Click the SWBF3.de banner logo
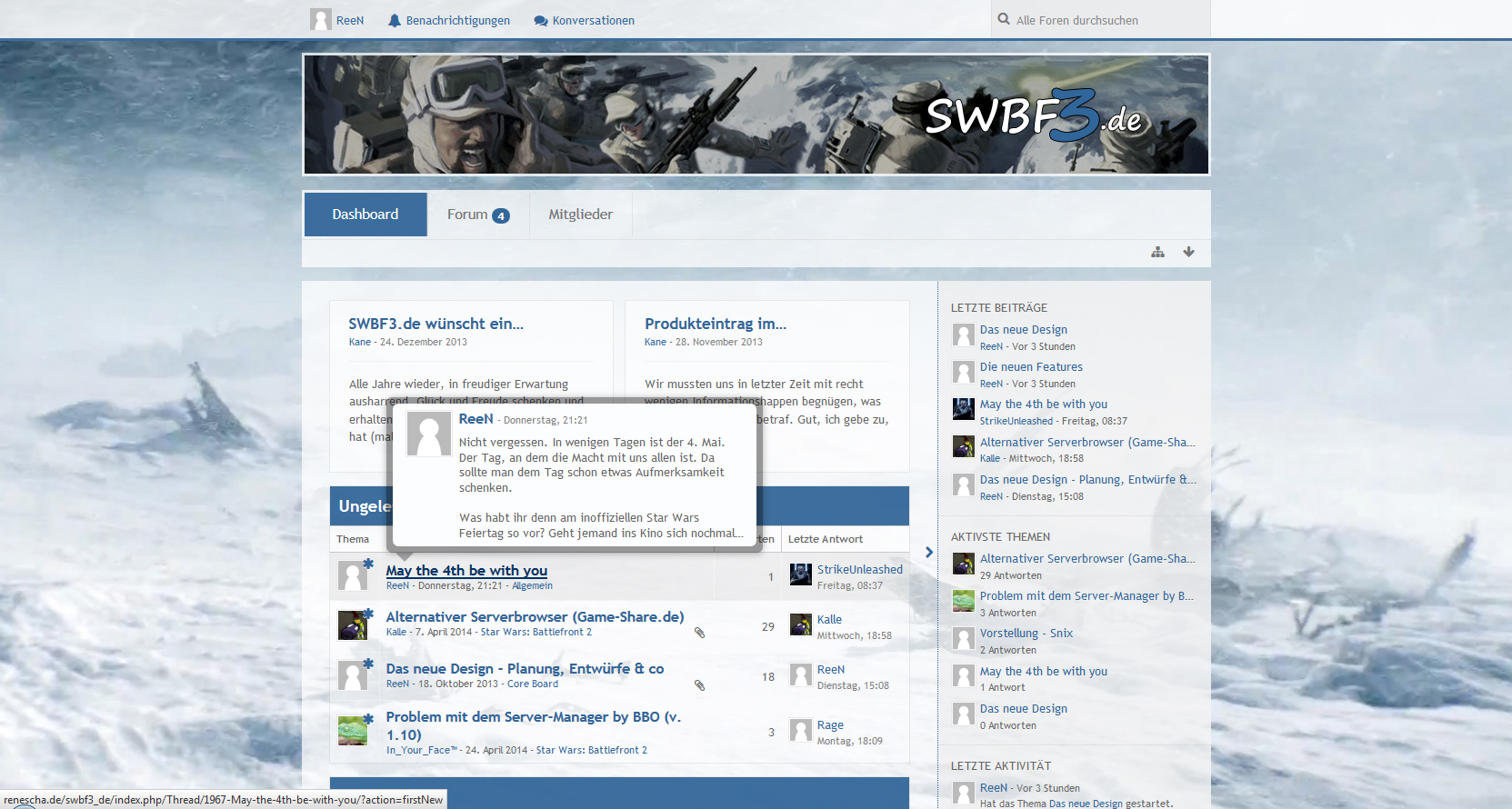Screen dimensions: 1512x809 pos(1033,115)
